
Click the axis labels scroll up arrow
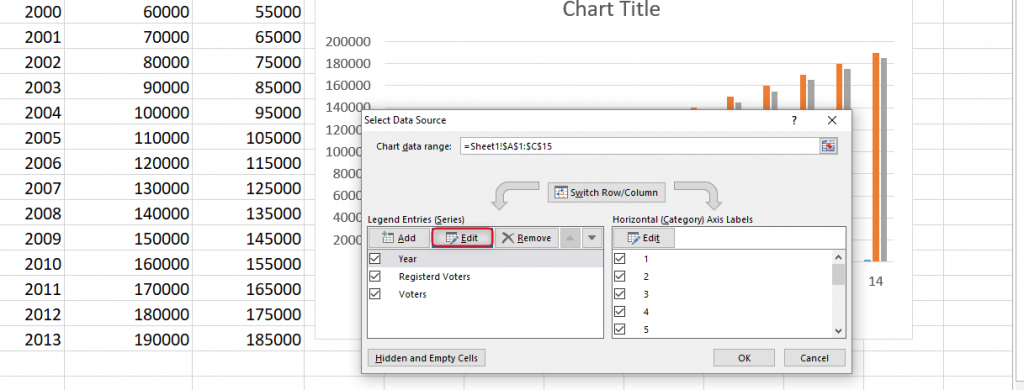coord(839,257)
